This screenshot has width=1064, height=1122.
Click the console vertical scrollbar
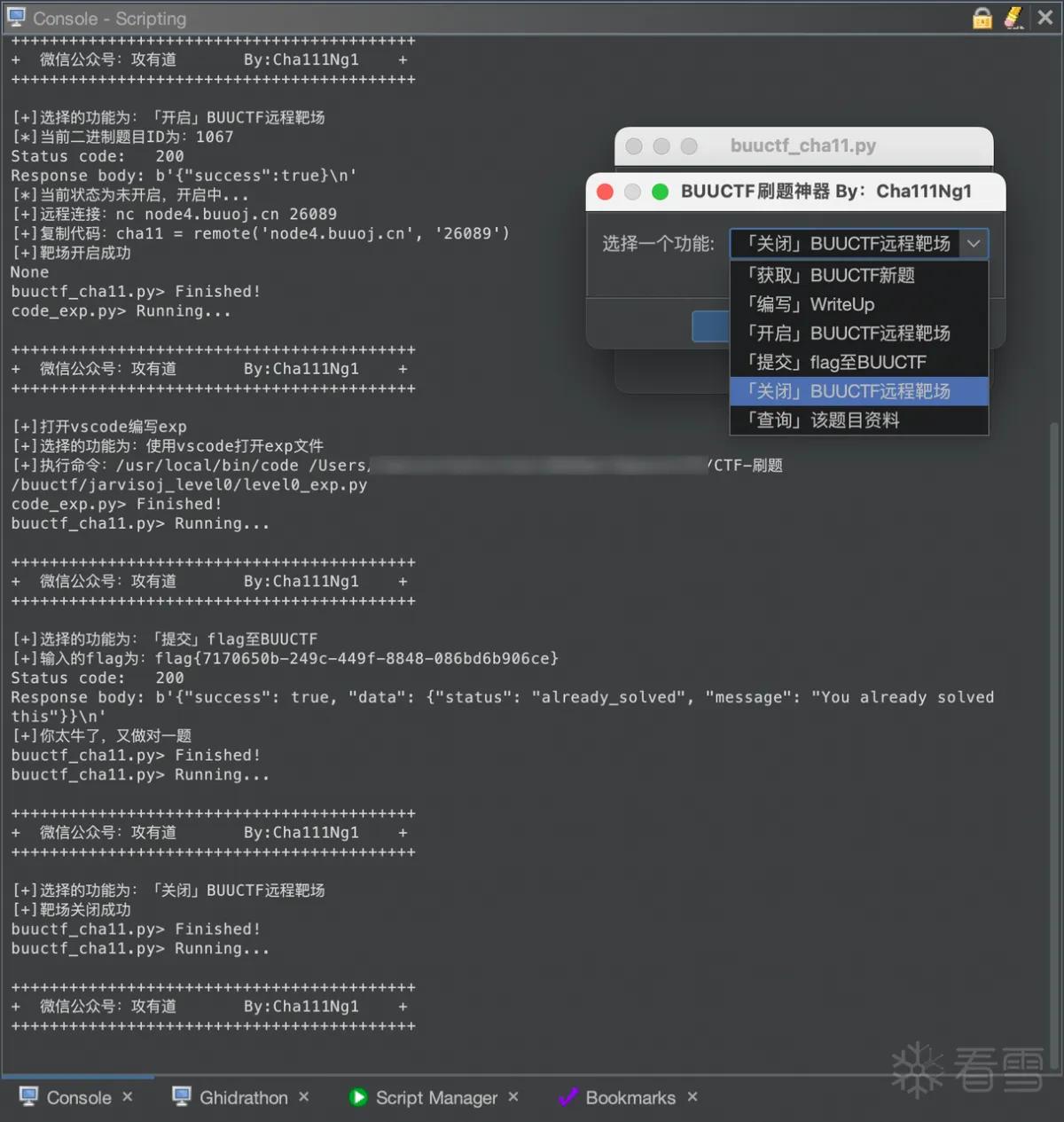[x=1054, y=745]
